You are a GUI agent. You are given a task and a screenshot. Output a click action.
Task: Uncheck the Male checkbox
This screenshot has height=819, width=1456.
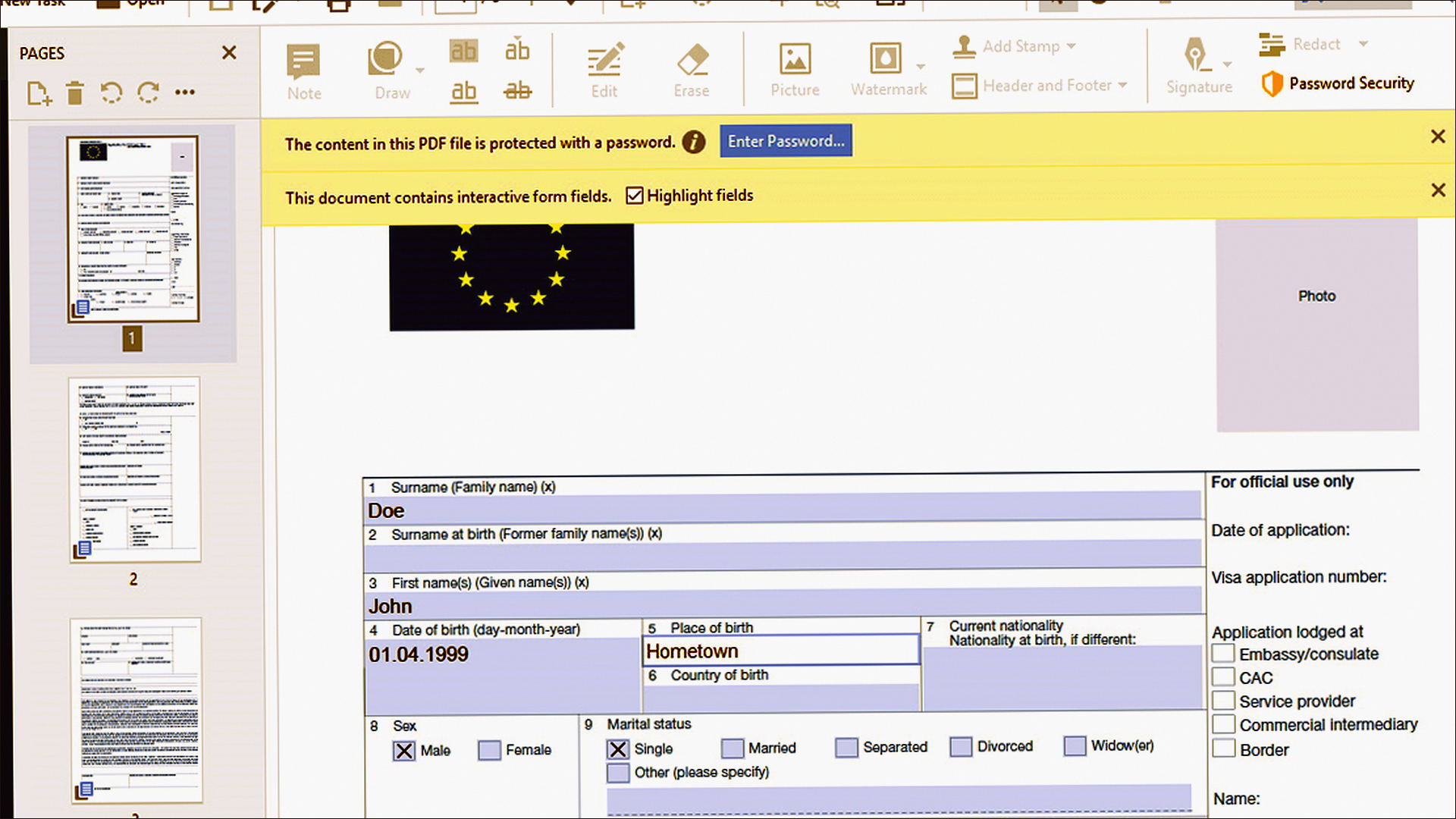pos(404,751)
